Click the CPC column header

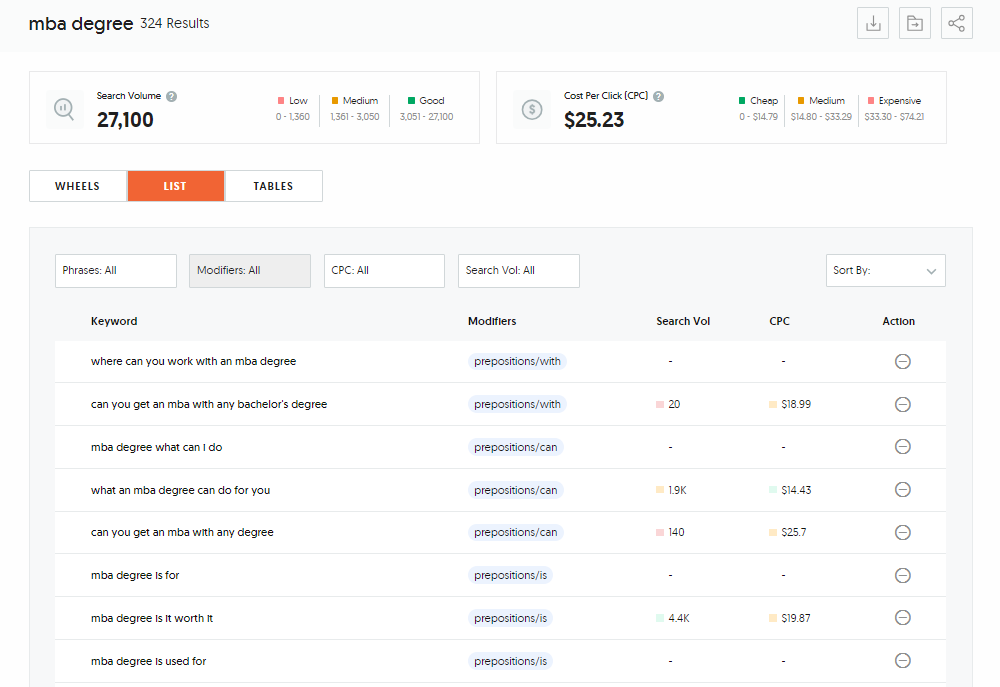779,321
